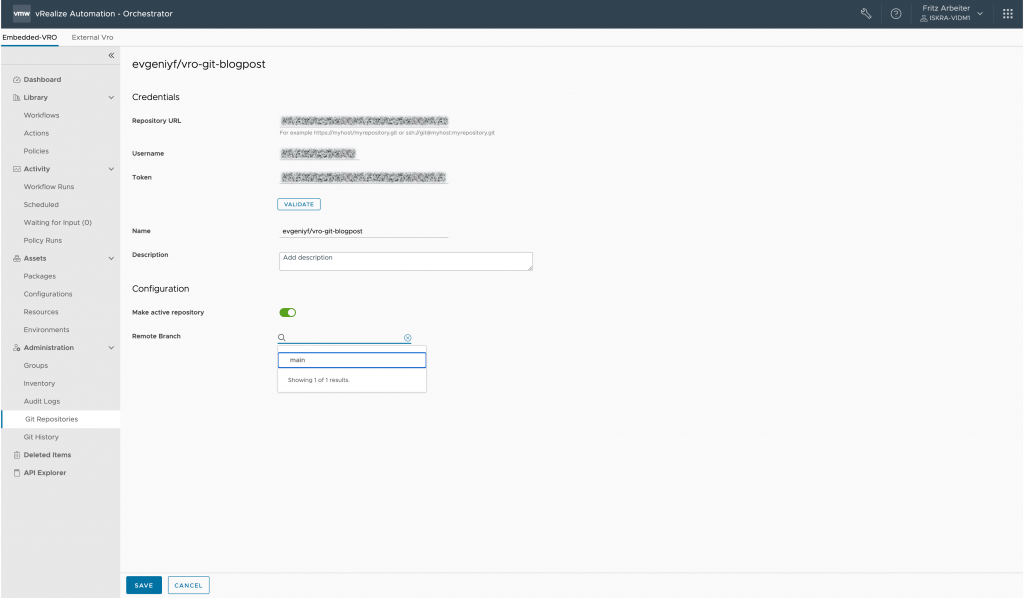
Task: Open Actions in sidebar
Action: coord(36,133)
